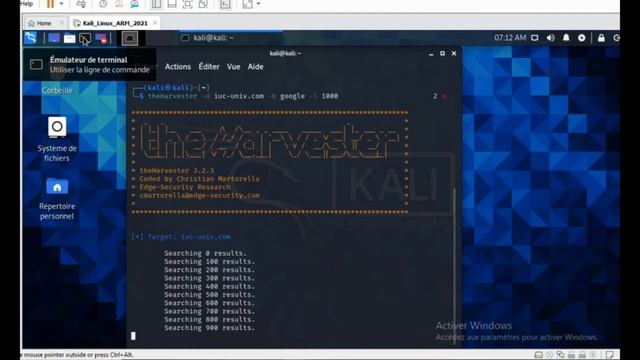Click the show library sidebar view icon
Viewport: 640px width, 360px height.
point(156,4)
